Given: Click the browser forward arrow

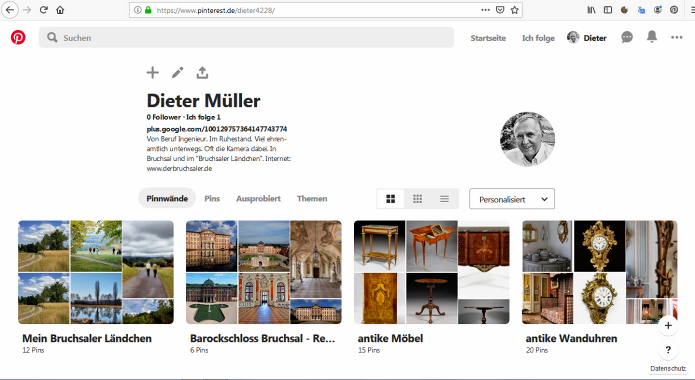Looking at the screenshot, I should 27,10.
